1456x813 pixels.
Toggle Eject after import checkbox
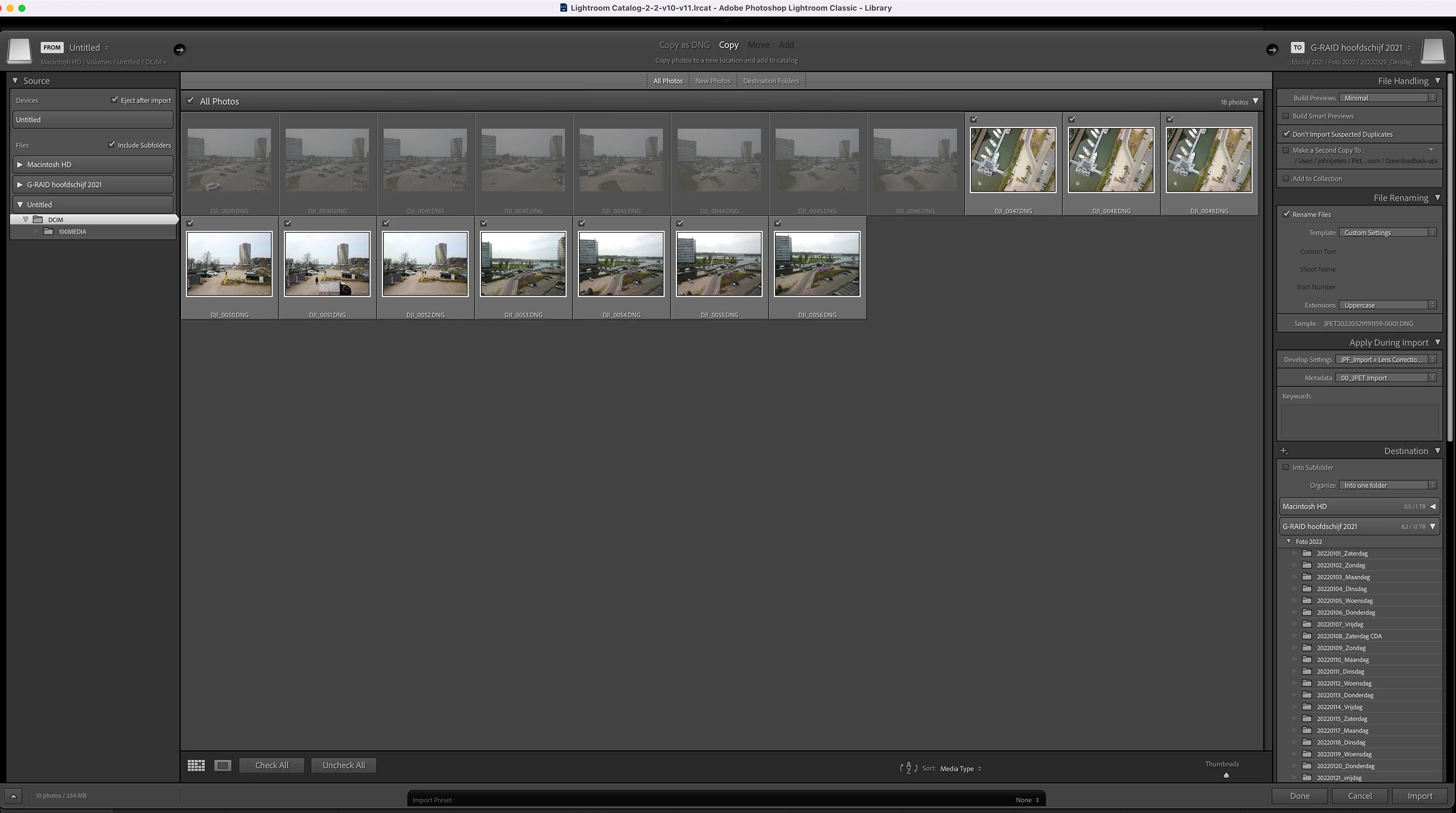[x=115, y=100]
